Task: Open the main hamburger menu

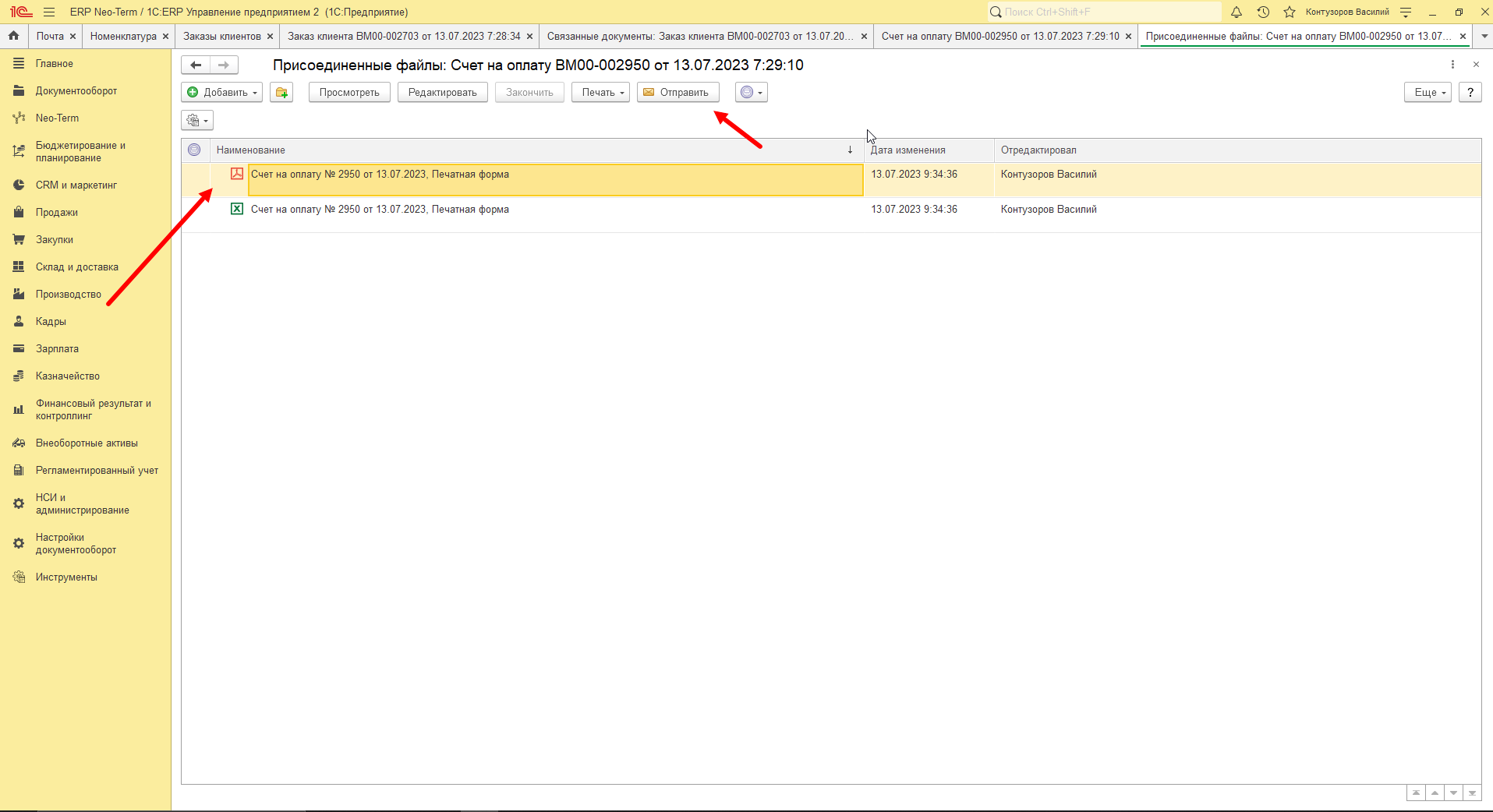Action: [x=49, y=12]
